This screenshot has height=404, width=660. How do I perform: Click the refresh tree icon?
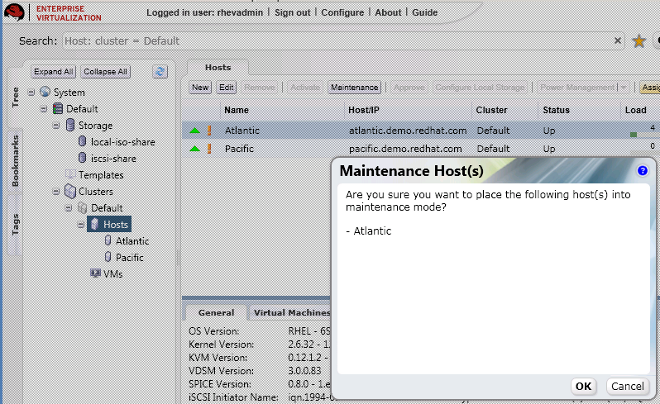[159, 72]
